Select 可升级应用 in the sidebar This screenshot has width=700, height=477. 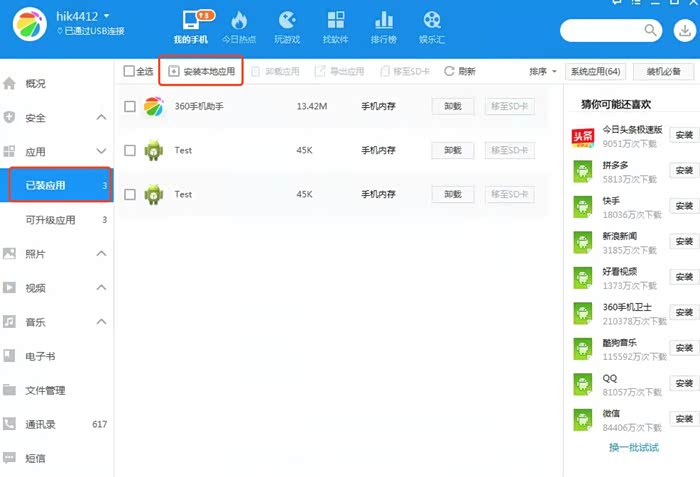50,220
